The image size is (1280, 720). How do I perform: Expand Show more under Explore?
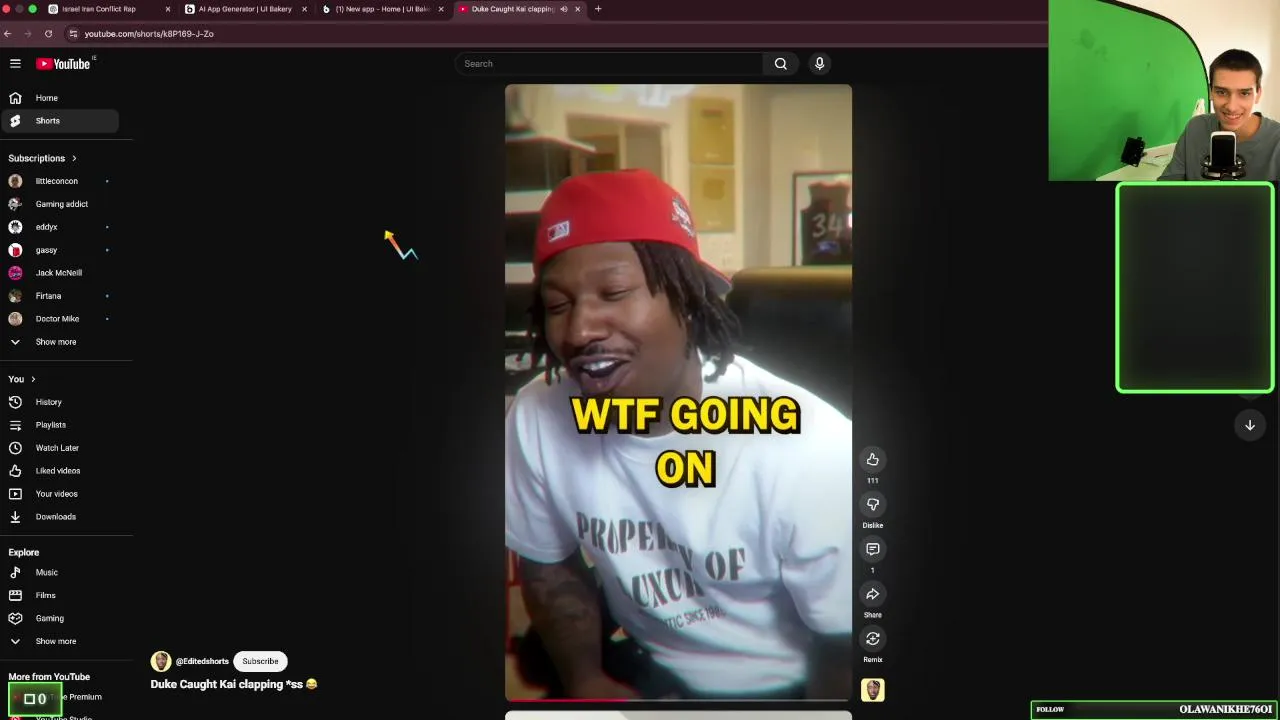tap(60, 642)
